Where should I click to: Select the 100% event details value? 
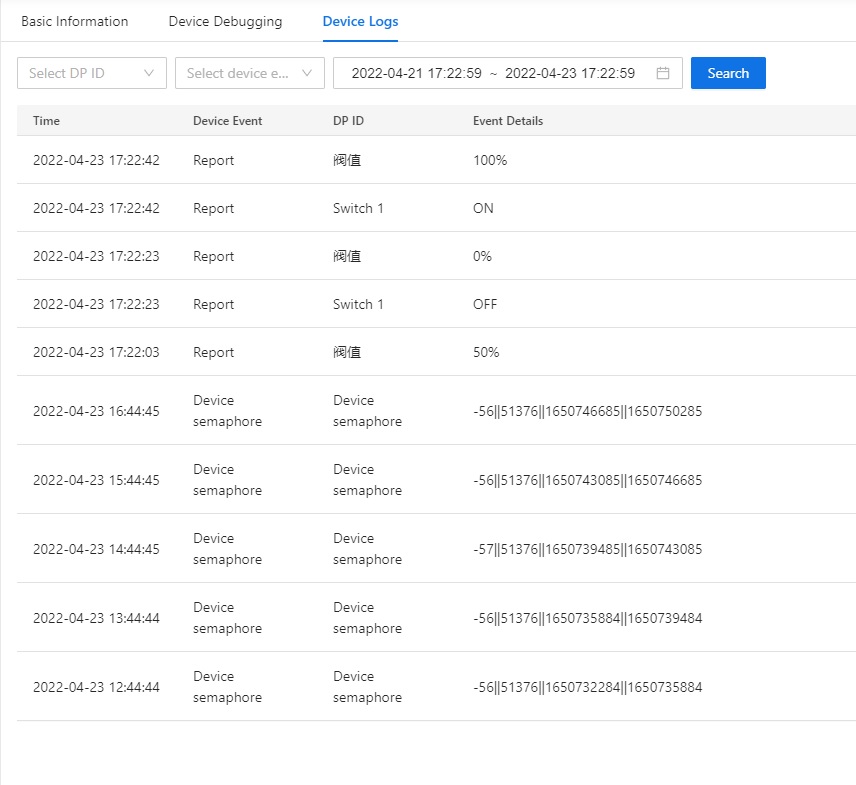click(x=490, y=160)
